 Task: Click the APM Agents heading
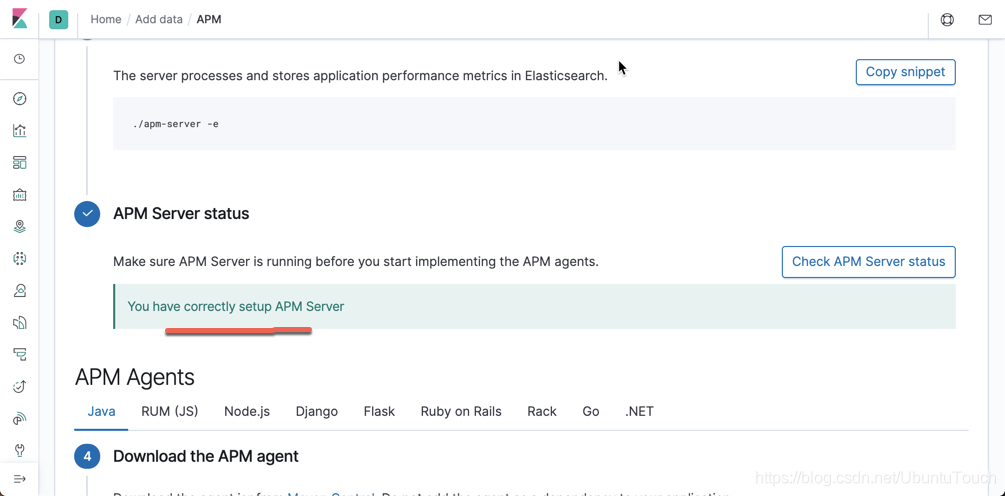pyautogui.click(x=135, y=377)
